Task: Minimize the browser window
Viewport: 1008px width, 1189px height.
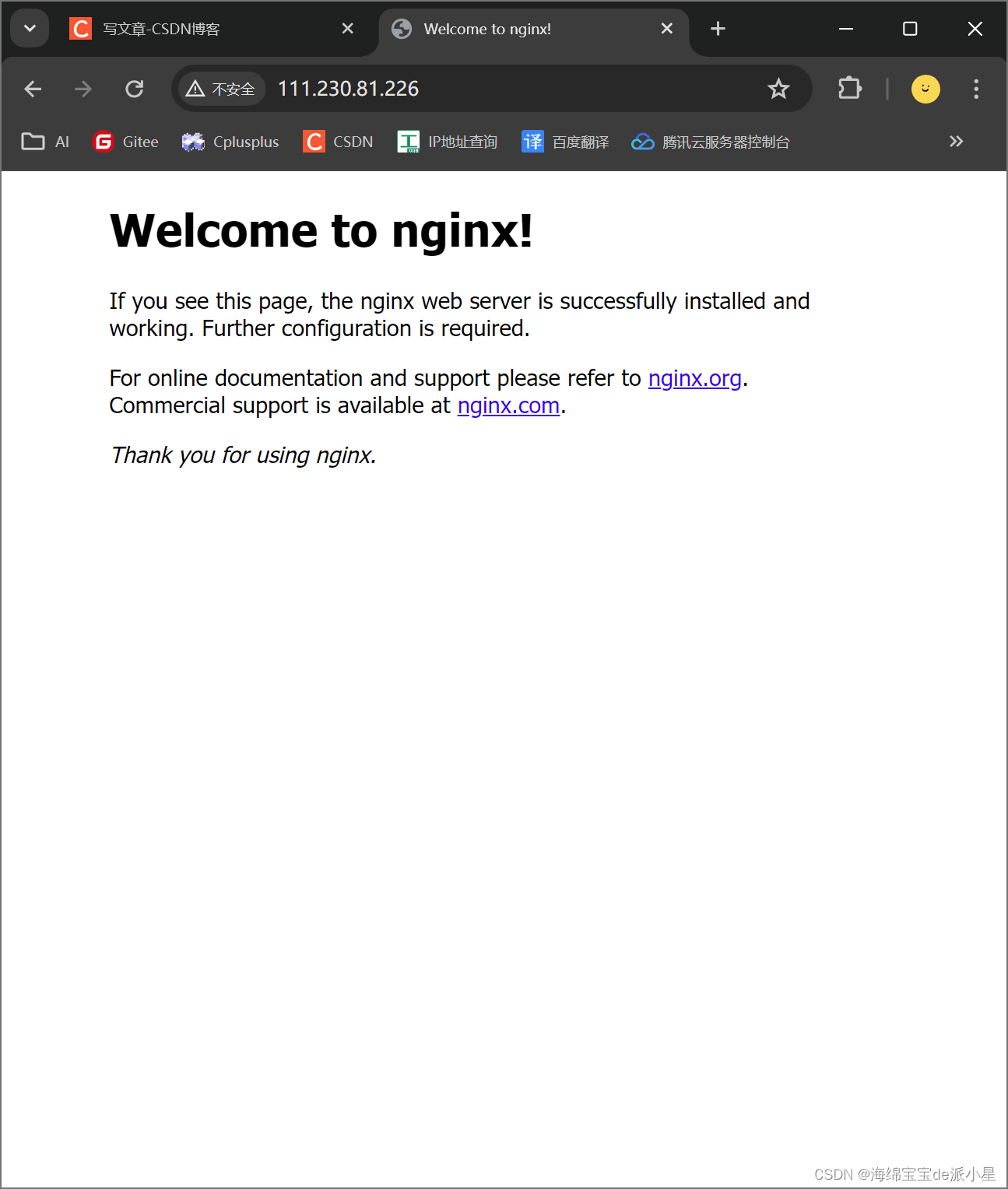Action: (846, 29)
